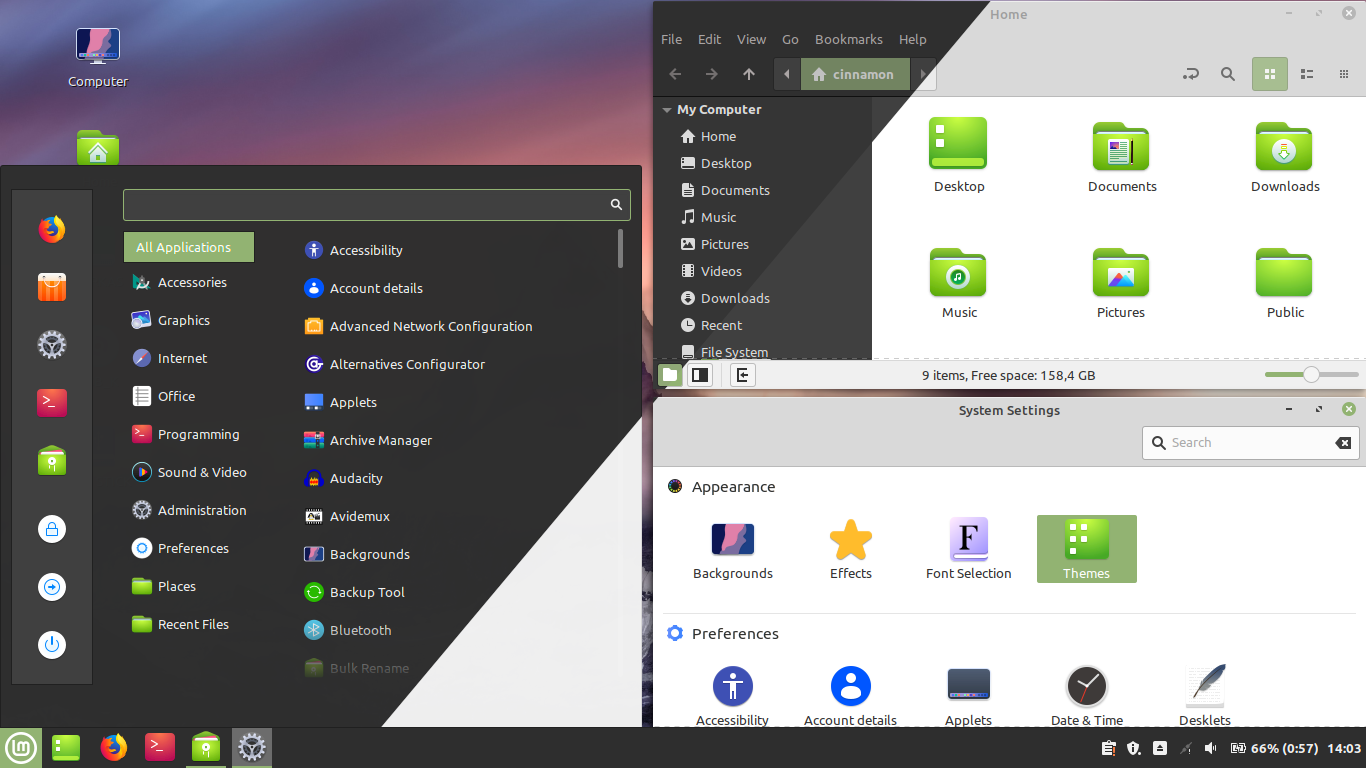The image size is (1366, 768).
Task: Open the File menu in file manager
Action: (x=672, y=39)
